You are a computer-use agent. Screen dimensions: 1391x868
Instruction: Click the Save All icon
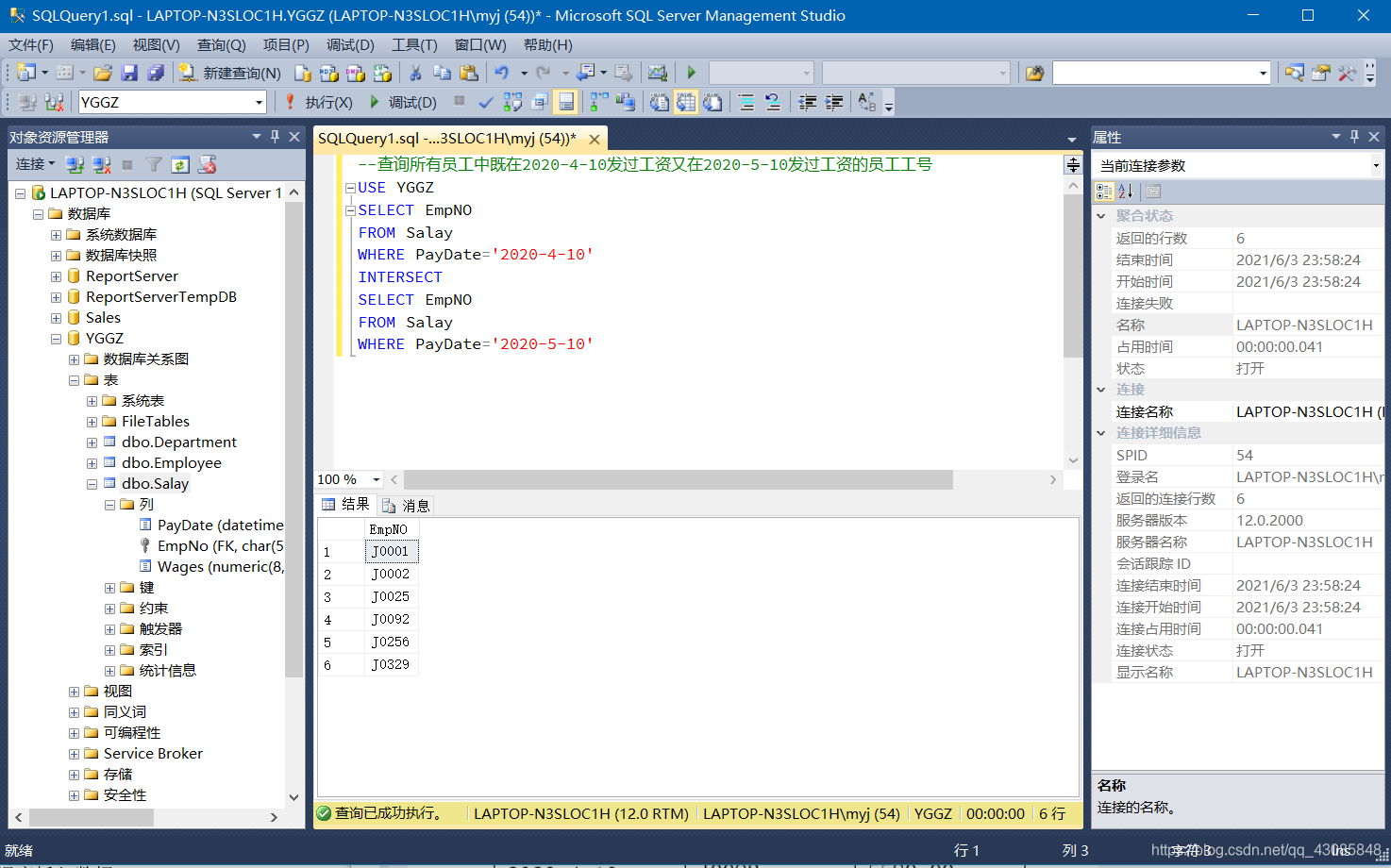[156, 73]
